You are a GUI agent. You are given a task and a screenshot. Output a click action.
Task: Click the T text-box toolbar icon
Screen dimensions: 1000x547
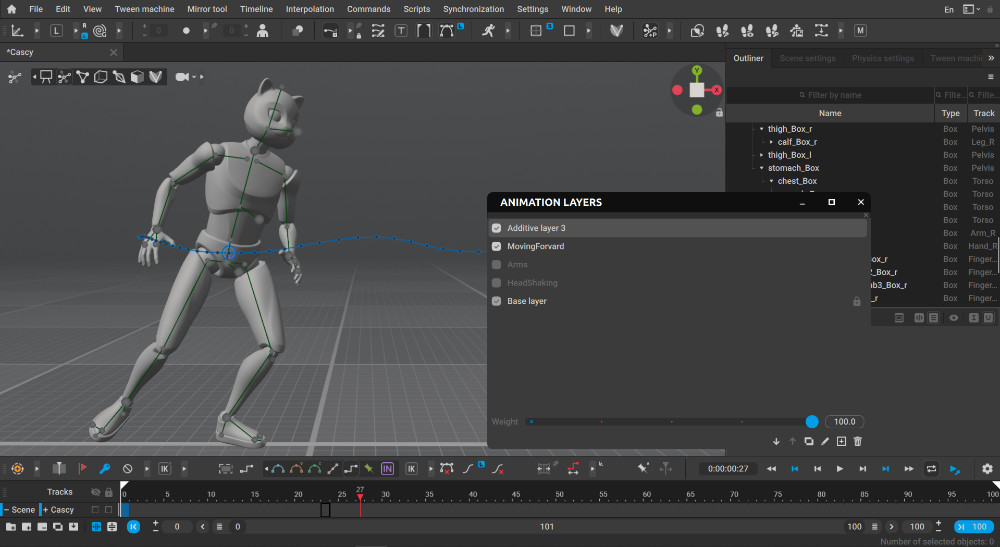[x=401, y=31]
